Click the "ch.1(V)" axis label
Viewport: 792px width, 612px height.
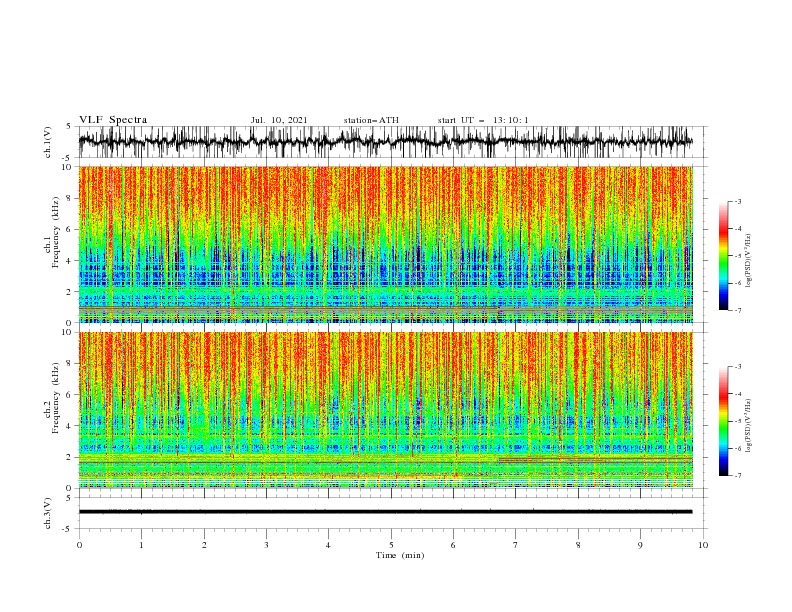[x=48, y=142]
